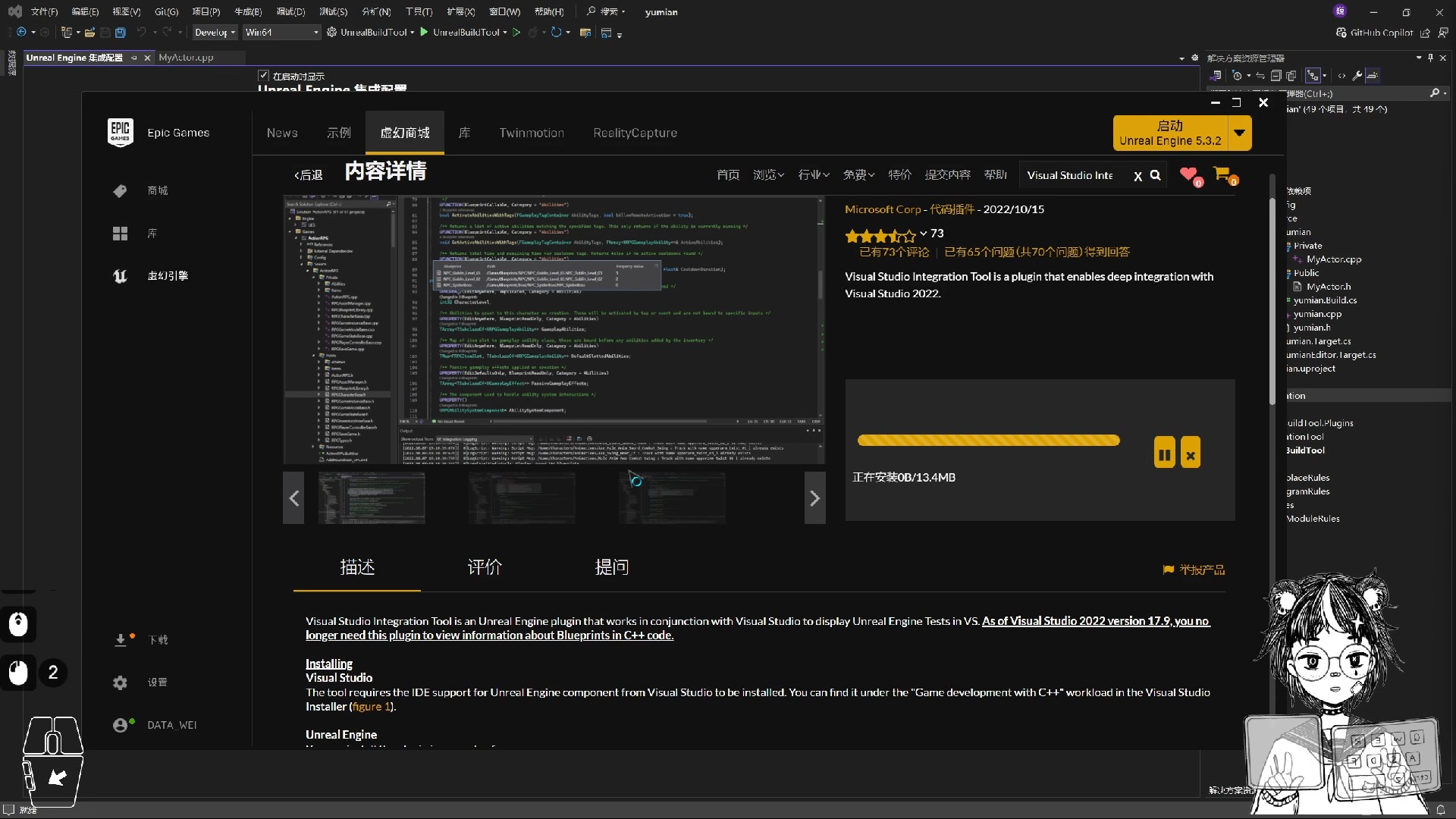Open the shopping cart icon

1224,175
